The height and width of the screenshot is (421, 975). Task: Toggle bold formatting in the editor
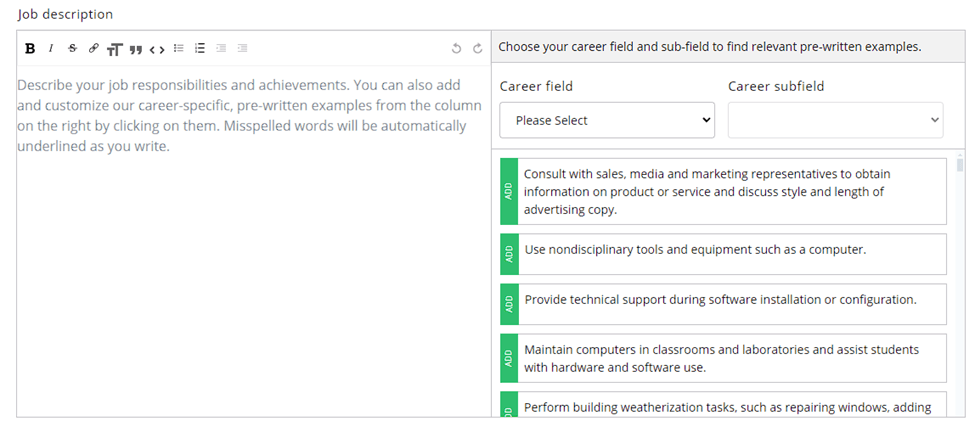tap(30, 48)
